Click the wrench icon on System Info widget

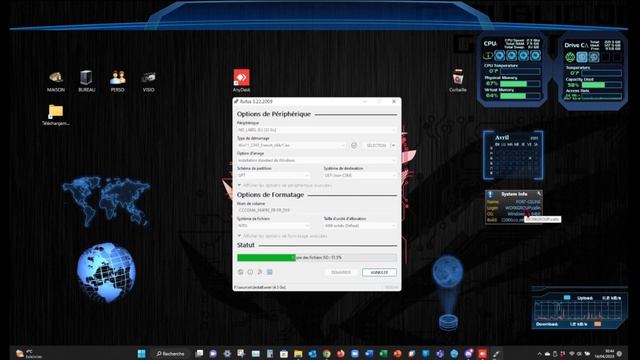point(539,193)
